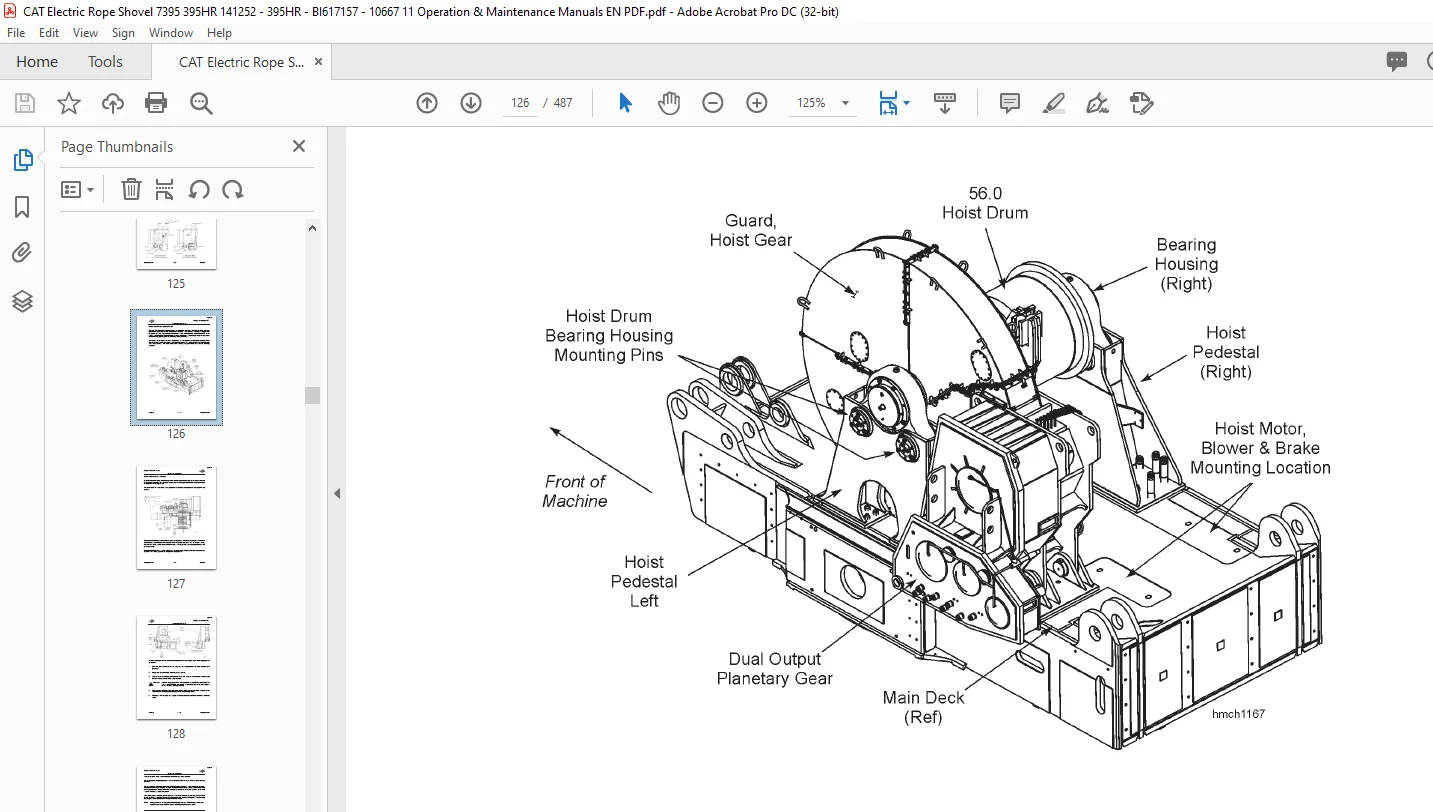The width and height of the screenshot is (1433, 812).
Task: Click the 'hmch1167' figure reference text
Action: pyautogui.click(x=1238, y=714)
